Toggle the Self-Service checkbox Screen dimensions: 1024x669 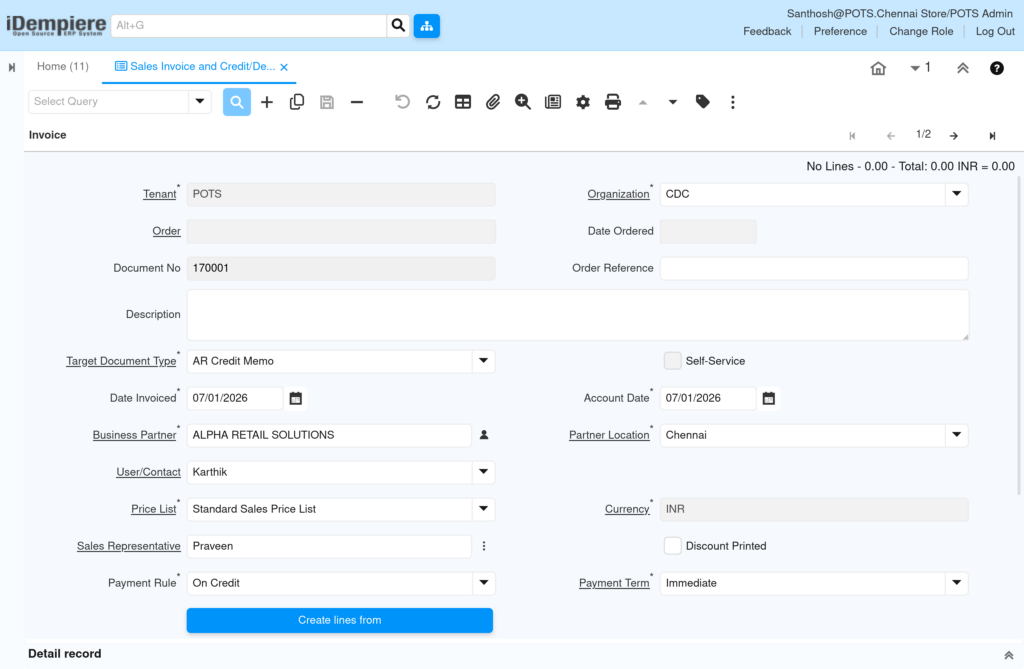pyautogui.click(x=673, y=361)
